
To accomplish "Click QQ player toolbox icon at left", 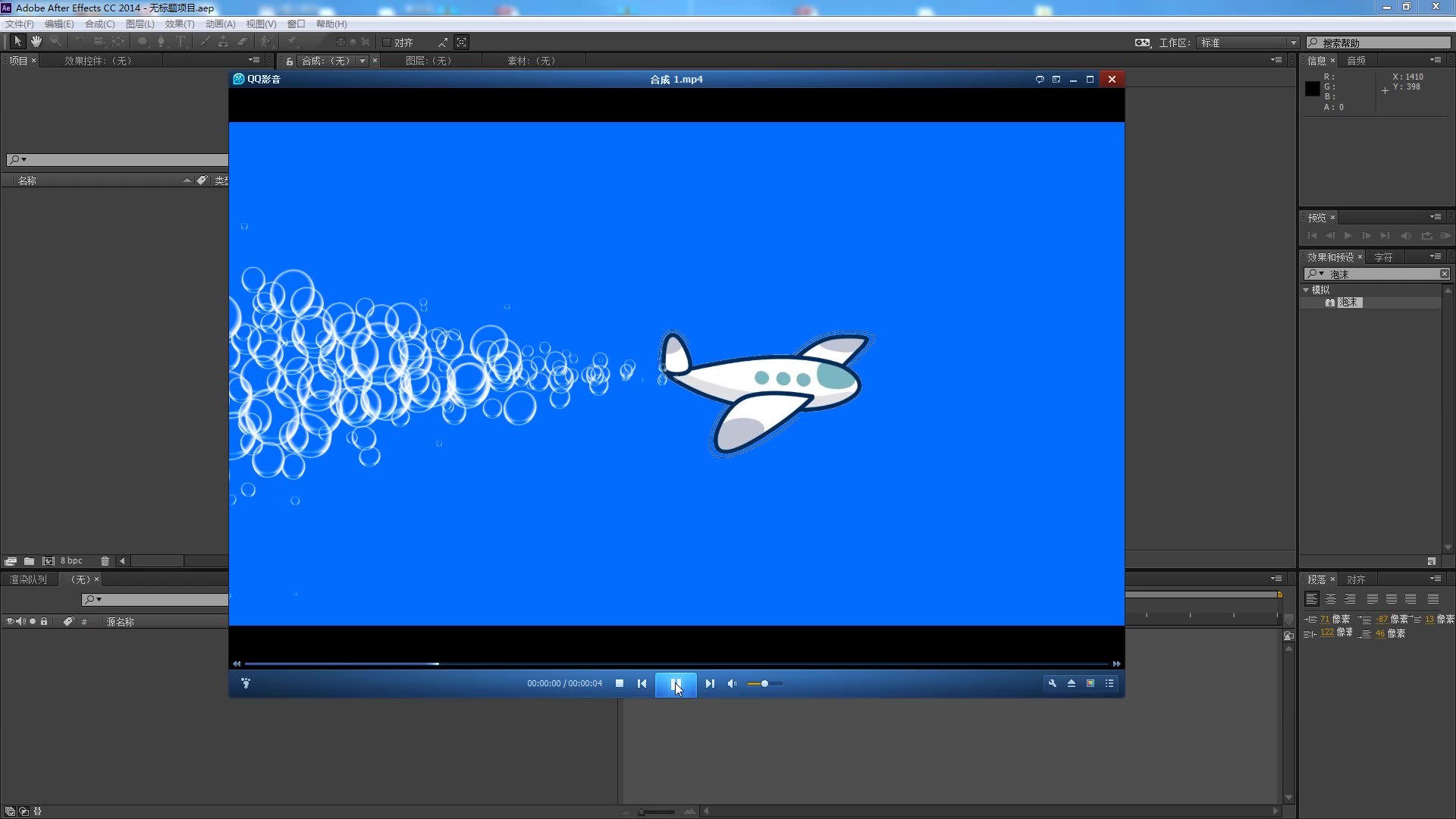I will (246, 683).
